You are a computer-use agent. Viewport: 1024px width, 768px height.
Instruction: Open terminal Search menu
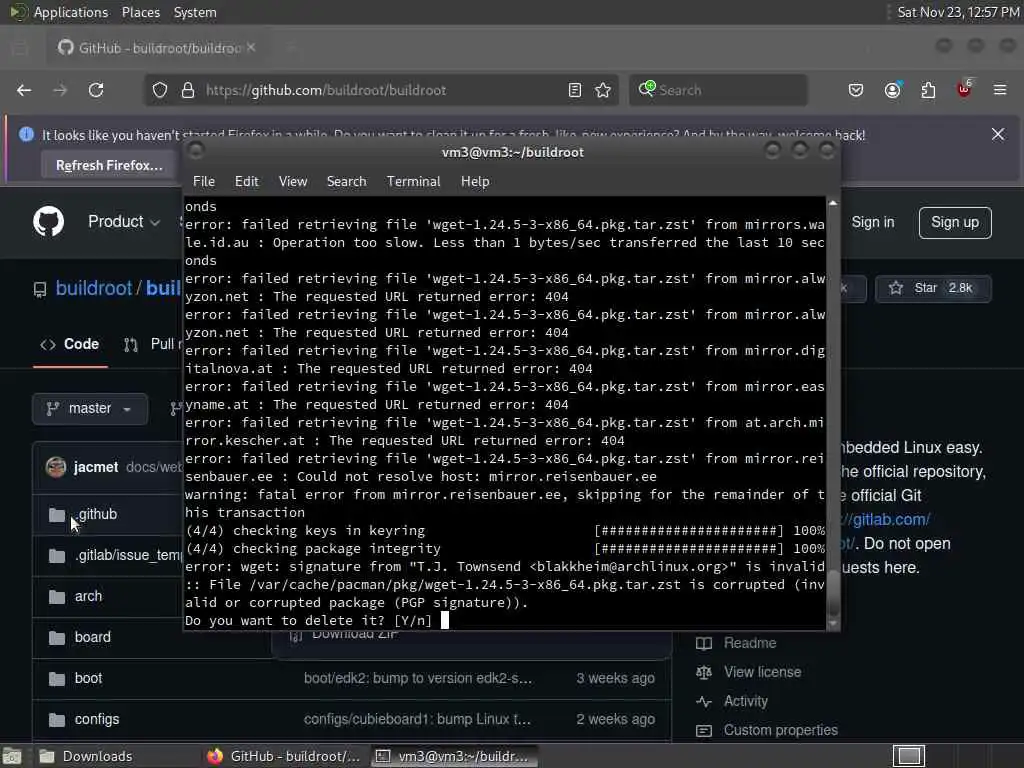pyautogui.click(x=346, y=182)
